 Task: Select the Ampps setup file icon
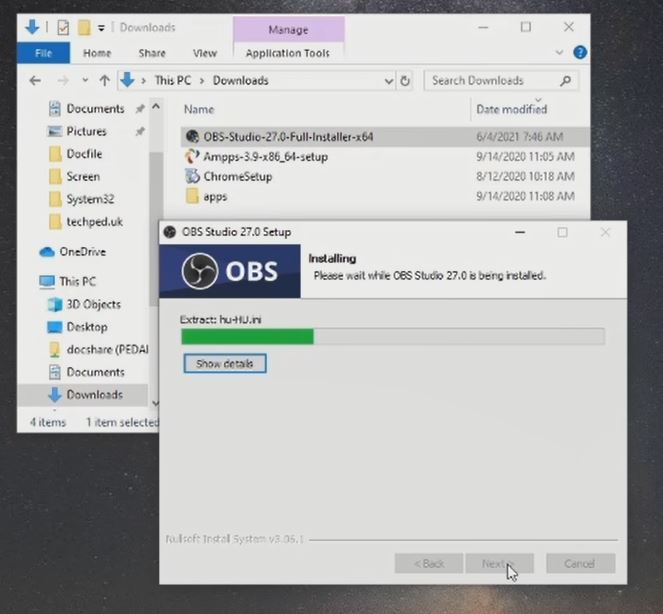pyautogui.click(x=193, y=156)
